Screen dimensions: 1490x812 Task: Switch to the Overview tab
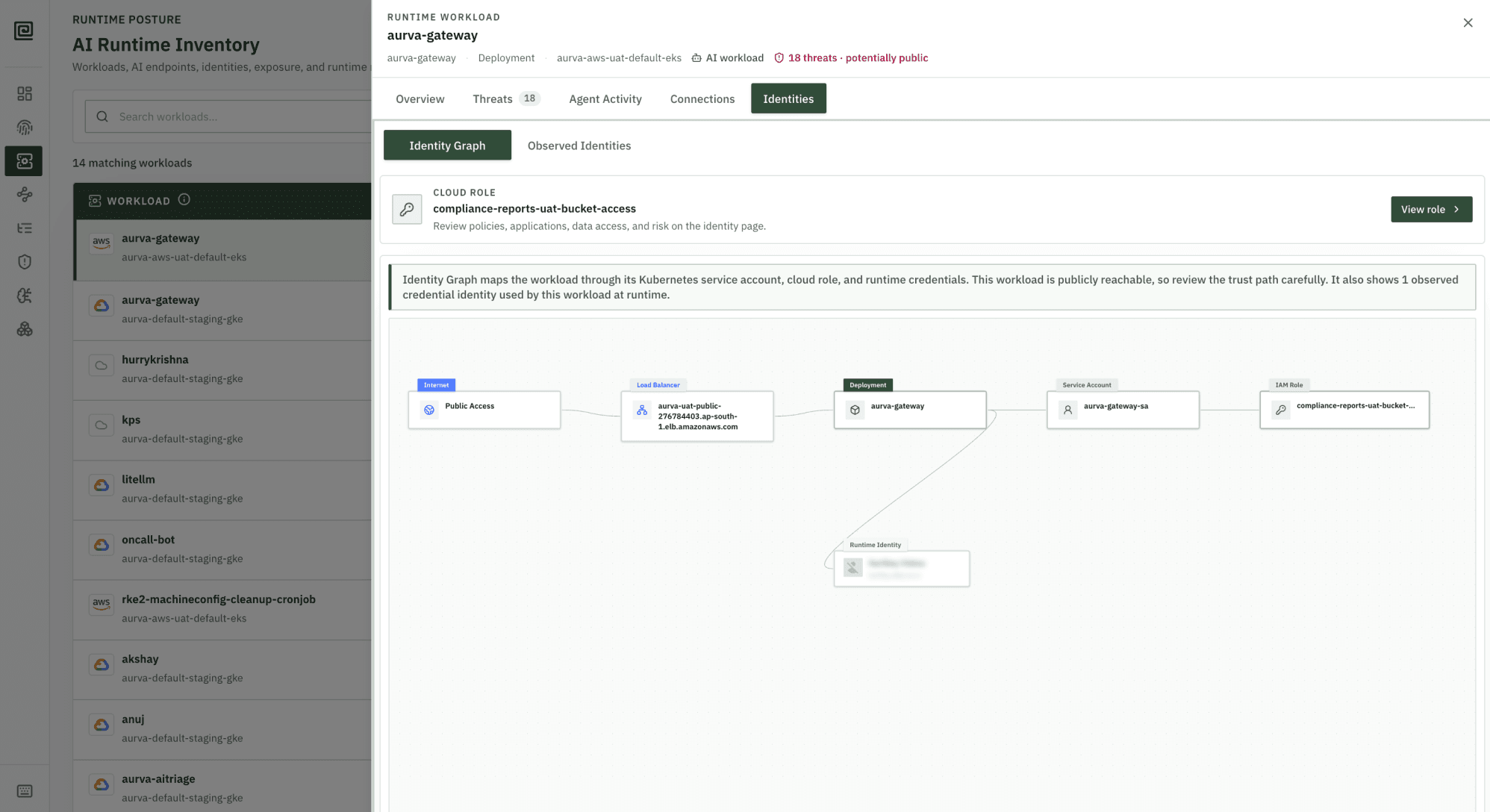pos(420,99)
